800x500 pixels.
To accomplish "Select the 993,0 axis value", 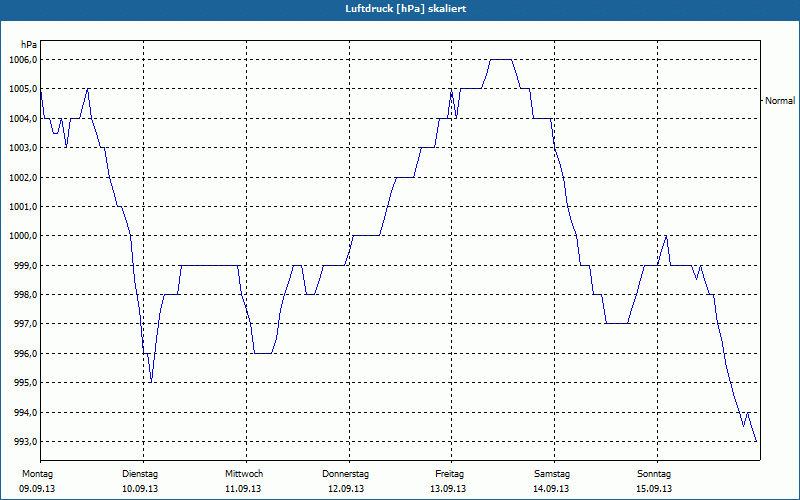I will [26, 442].
